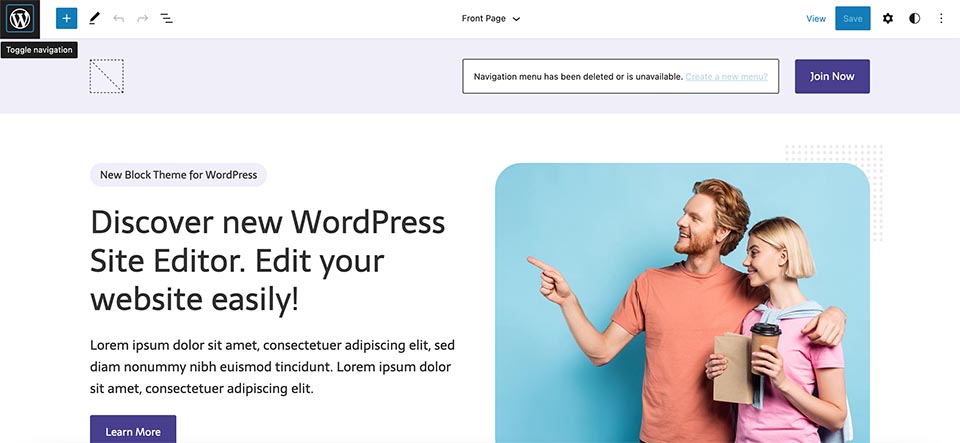Viewport: 960px width, 443px height.
Task: Click the Lorem ipsum paragraph text
Action: (x=272, y=367)
